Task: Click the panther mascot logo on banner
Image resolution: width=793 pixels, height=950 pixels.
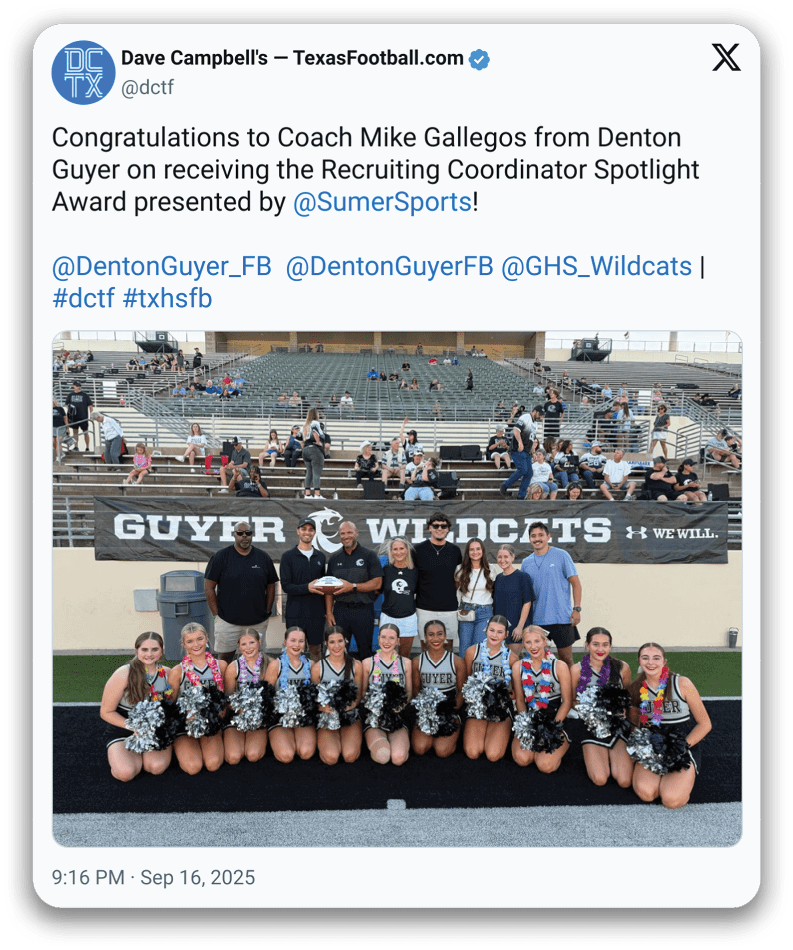Action: [325, 528]
